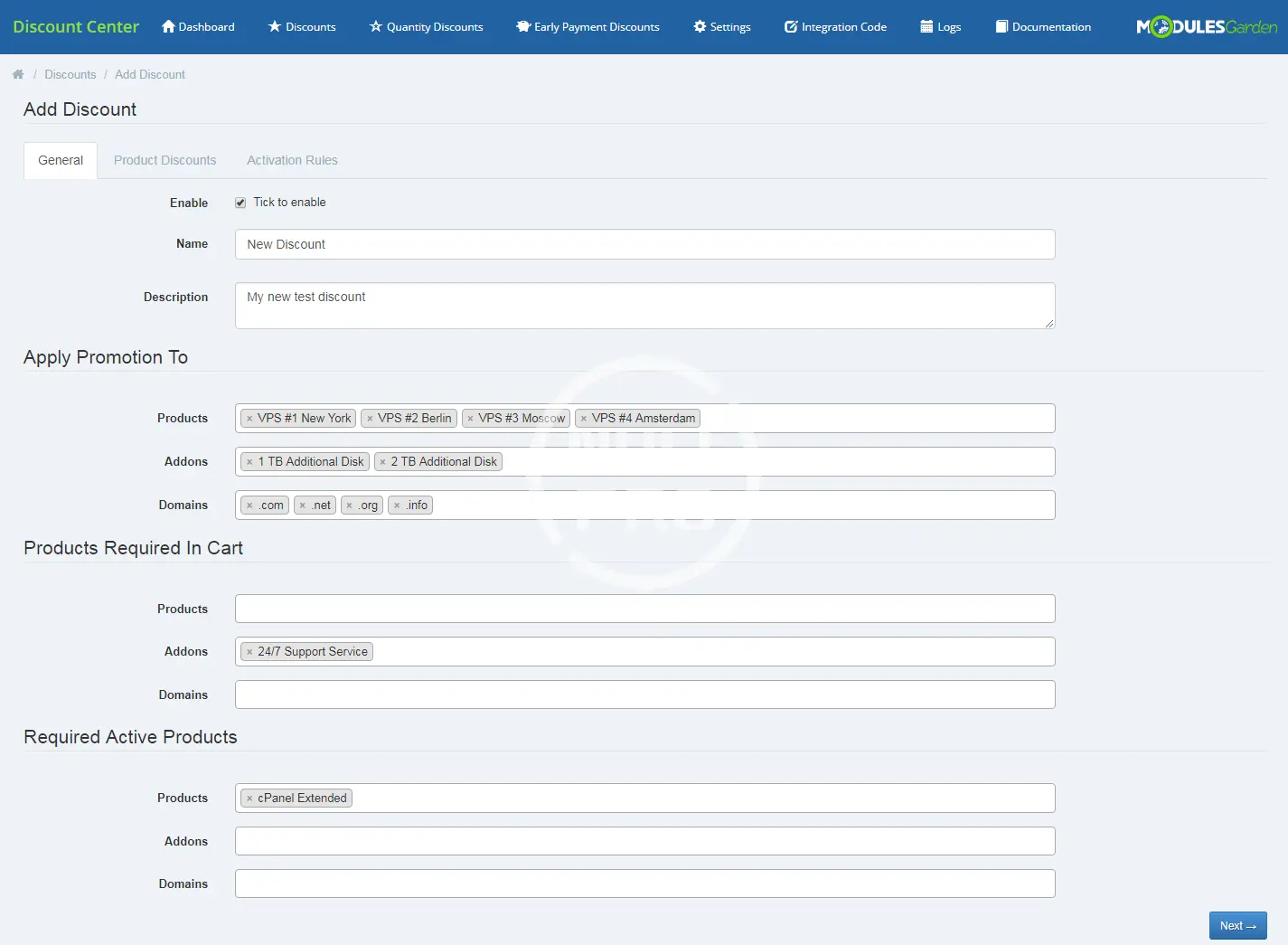
Task: Click the Discount Center brand link
Action: [x=76, y=26]
